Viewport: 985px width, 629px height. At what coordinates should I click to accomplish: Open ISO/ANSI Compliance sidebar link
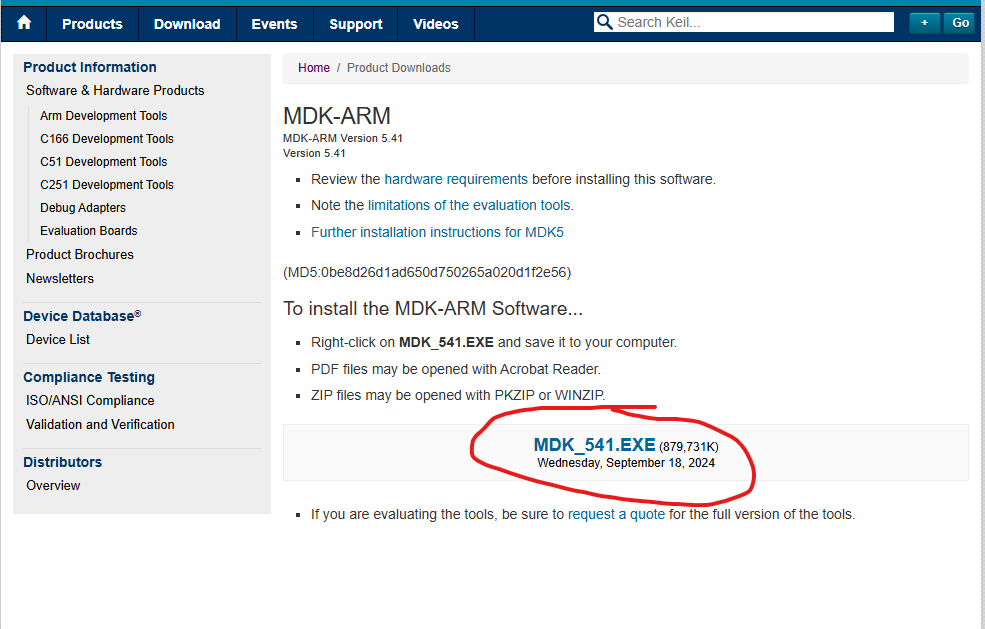point(90,400)
